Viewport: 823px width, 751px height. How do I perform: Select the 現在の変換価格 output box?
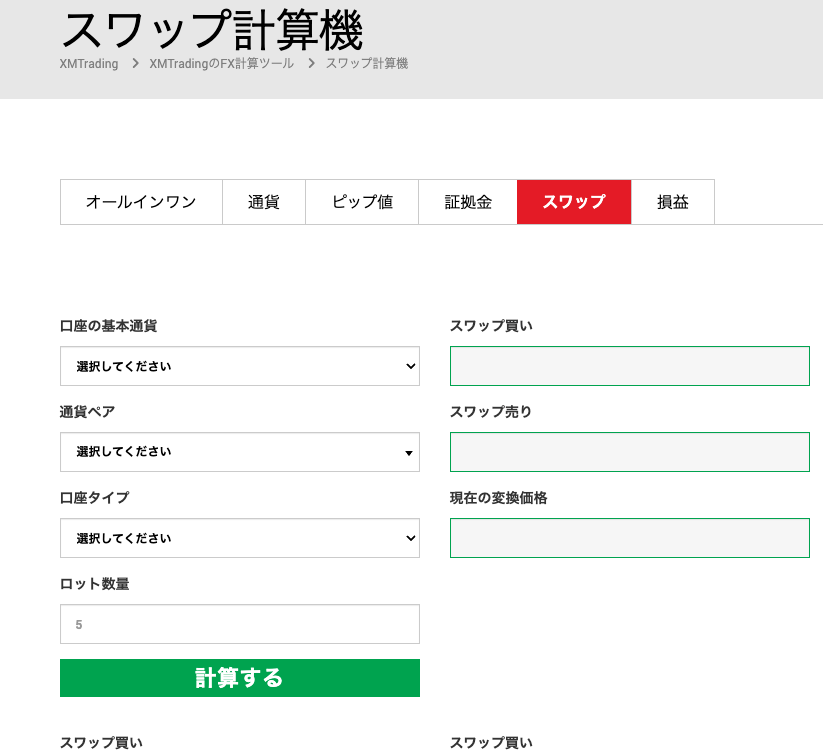tap(629, 538)
